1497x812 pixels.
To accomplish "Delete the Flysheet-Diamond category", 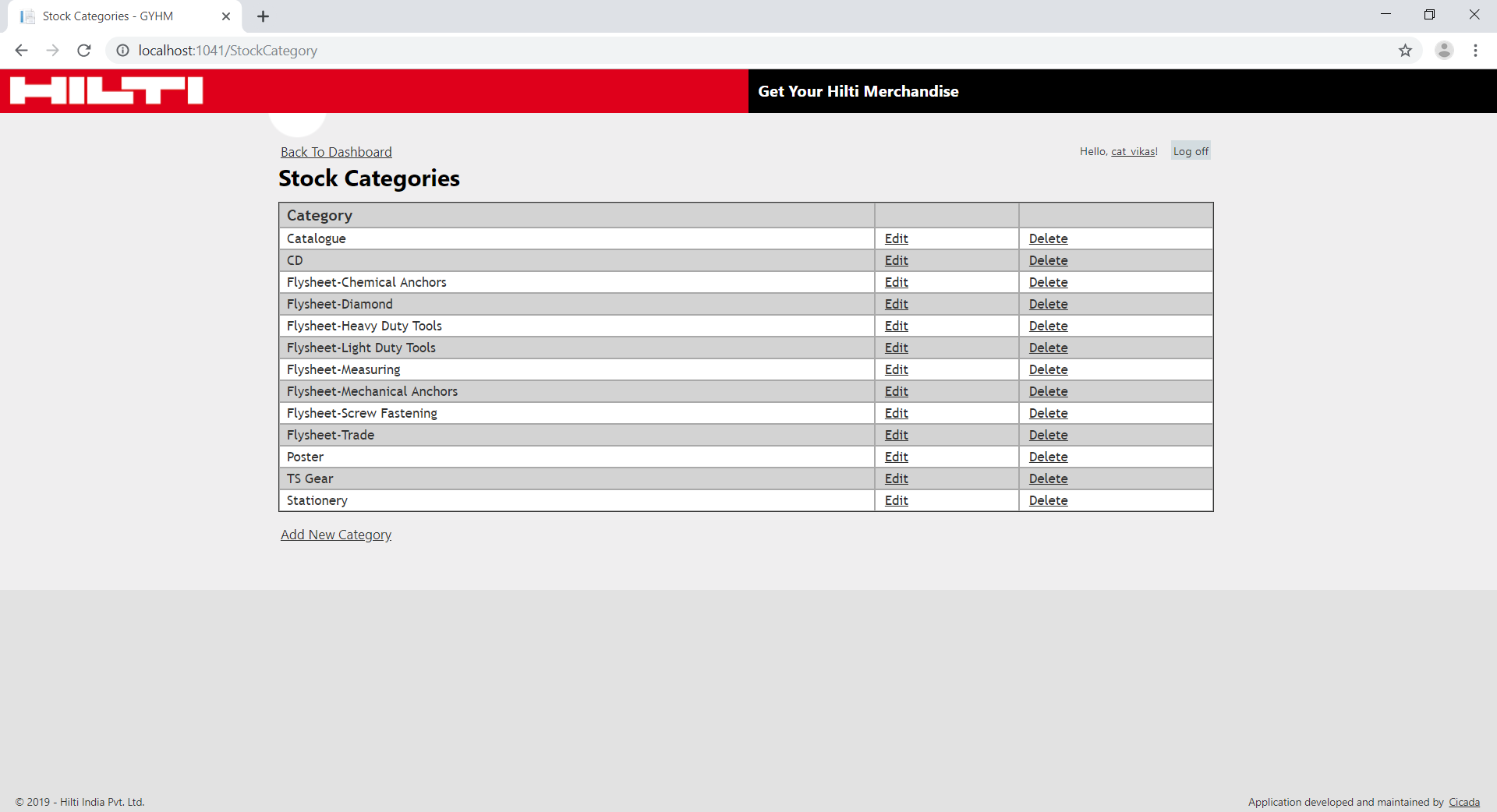I will pos(1048,304).
